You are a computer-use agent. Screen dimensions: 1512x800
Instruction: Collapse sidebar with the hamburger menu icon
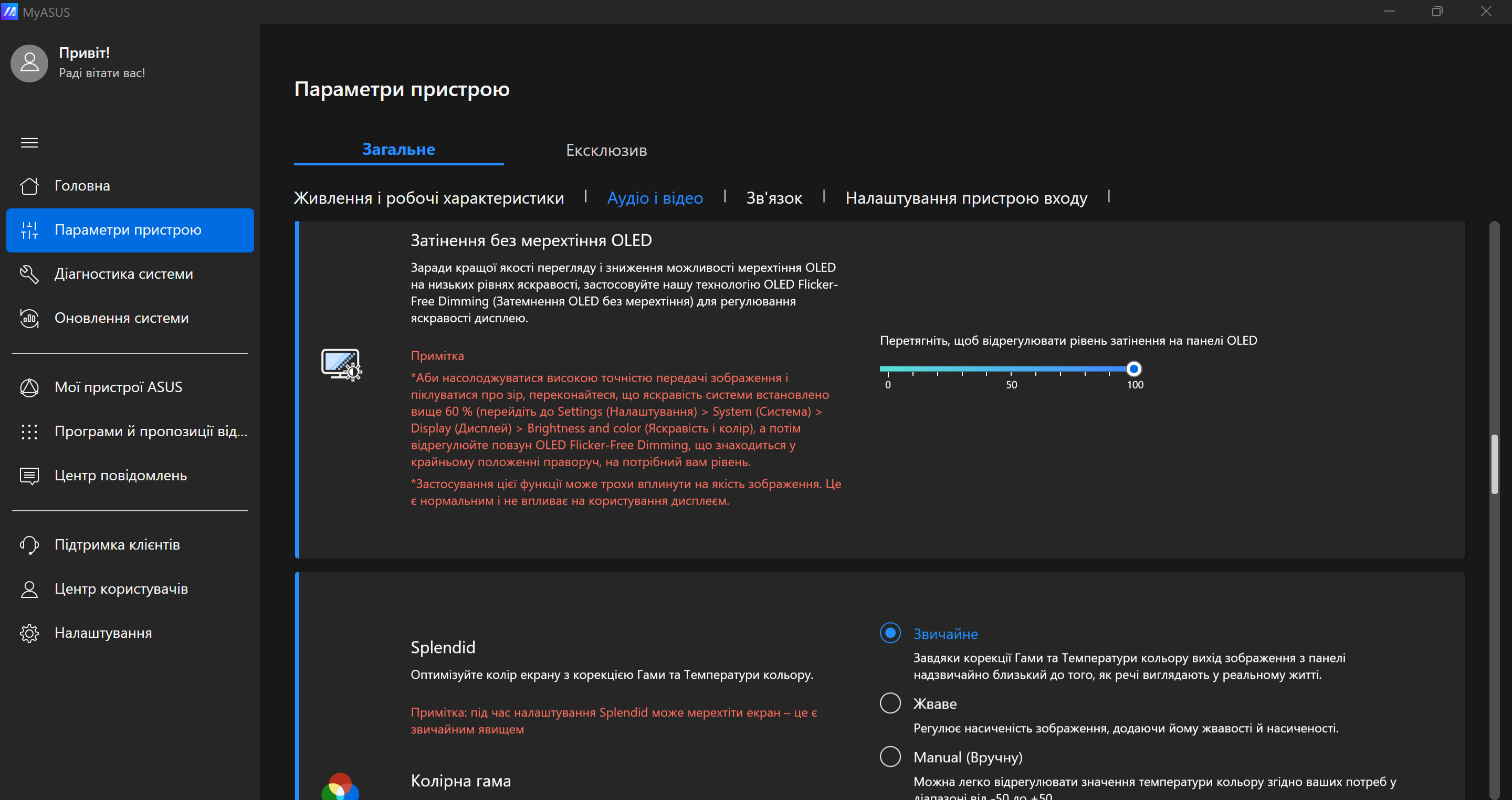(x=29, y=143)
